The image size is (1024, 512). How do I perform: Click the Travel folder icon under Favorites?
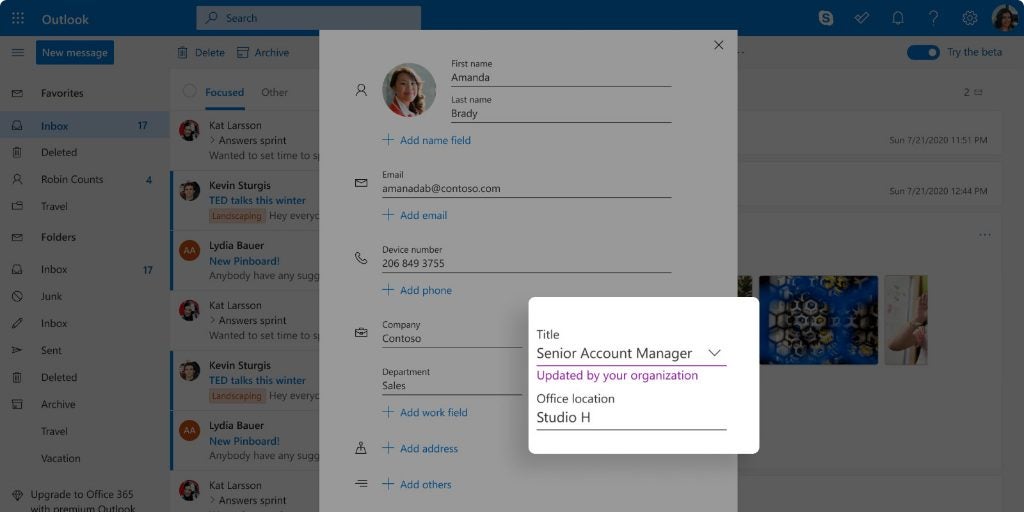click(18, 206)
